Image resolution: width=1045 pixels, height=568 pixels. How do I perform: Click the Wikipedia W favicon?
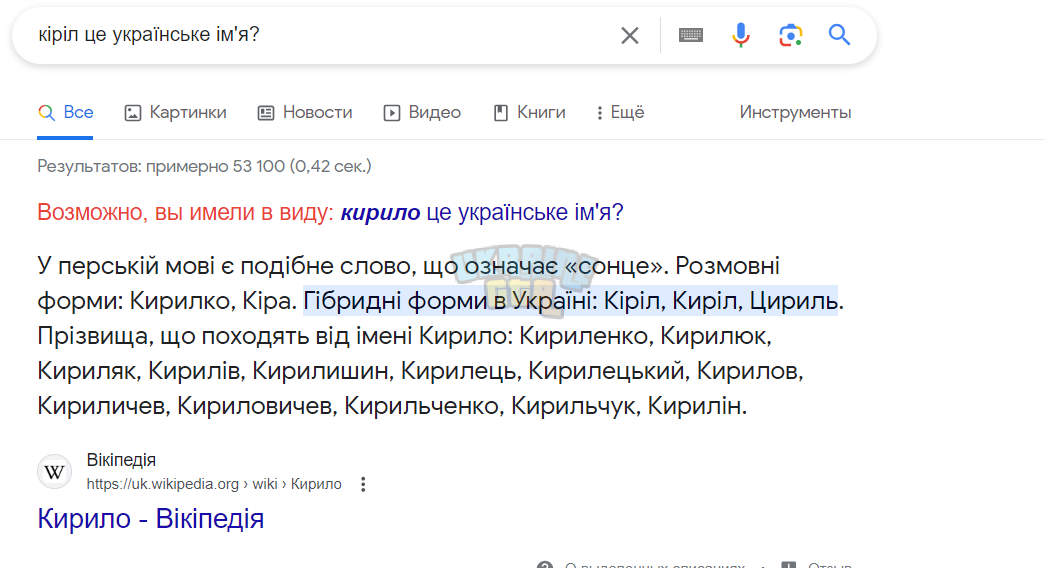coord(54,472)
